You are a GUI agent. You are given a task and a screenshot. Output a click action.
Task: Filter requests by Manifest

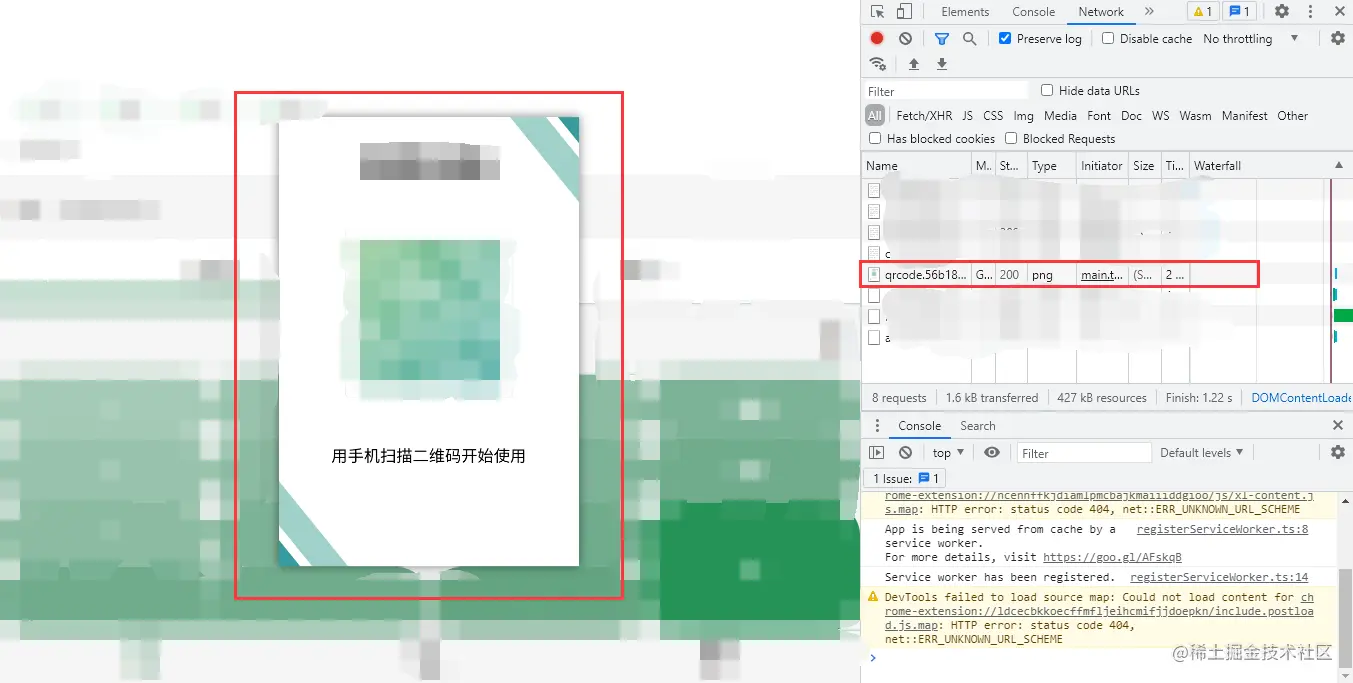(x=1244, y=115)
